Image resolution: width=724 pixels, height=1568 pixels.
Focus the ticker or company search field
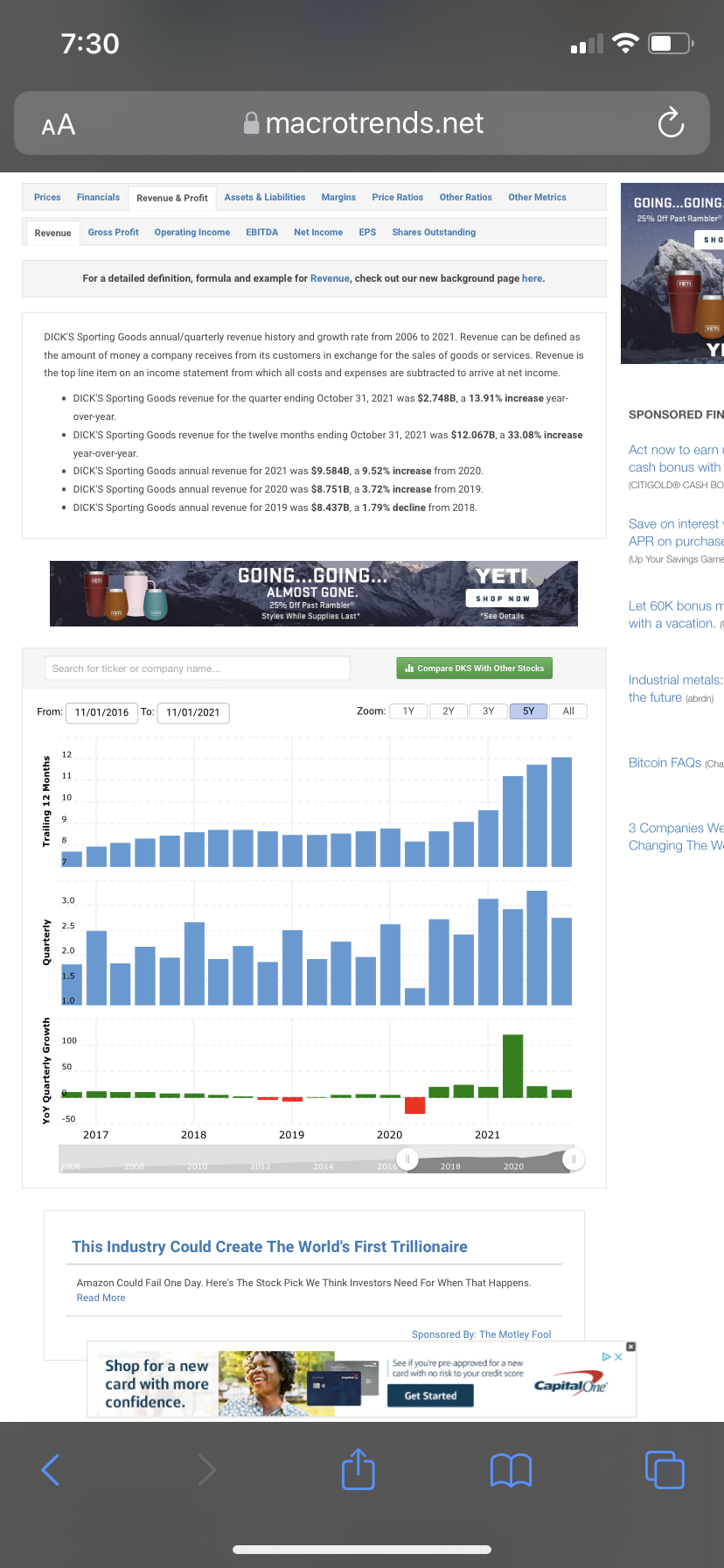197,668
